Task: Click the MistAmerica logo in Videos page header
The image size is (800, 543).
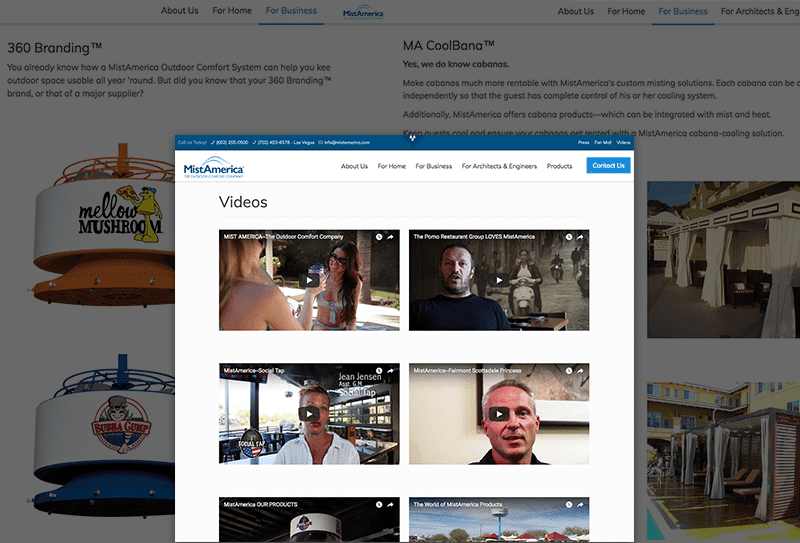Action: [x=214, y=167]
